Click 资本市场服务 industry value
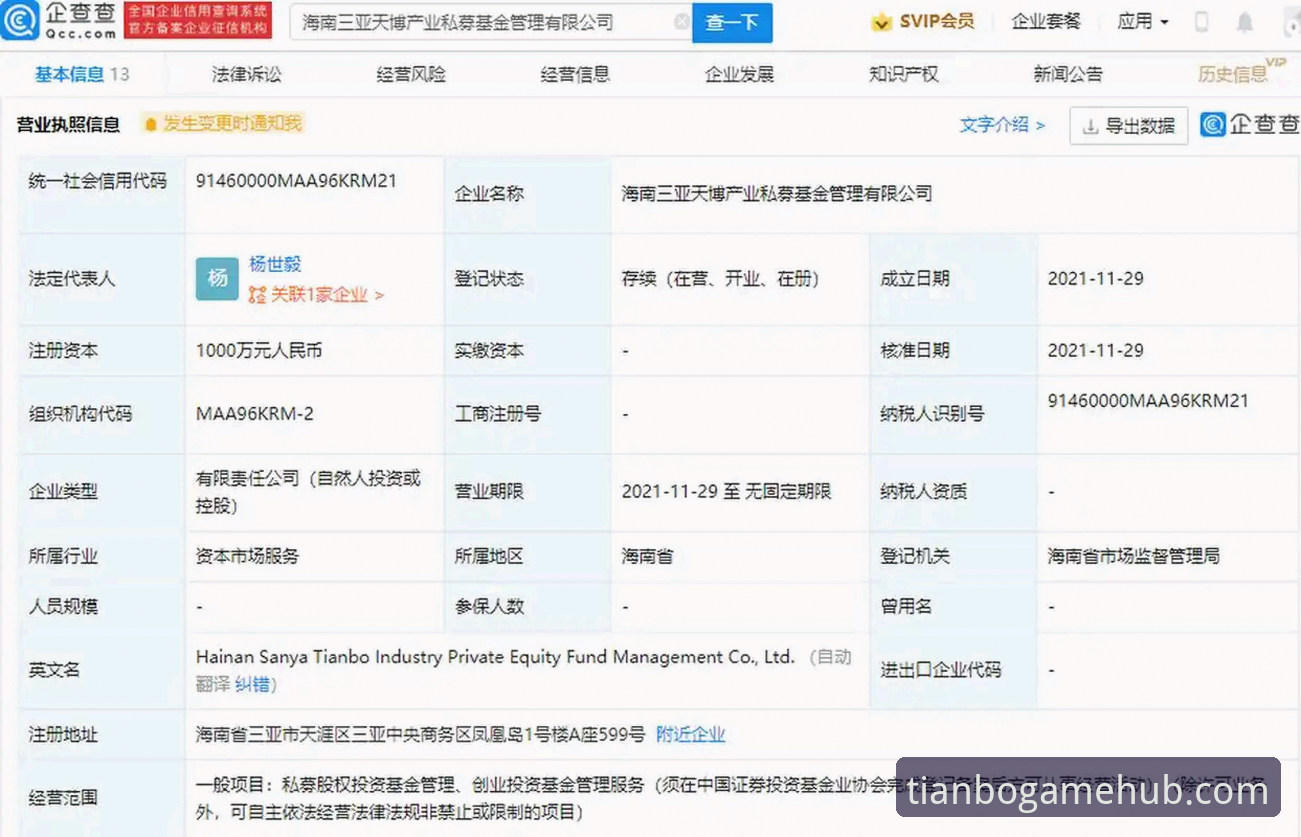The height and width of the screenshot is (837, 1301). (x=247, y=556)
